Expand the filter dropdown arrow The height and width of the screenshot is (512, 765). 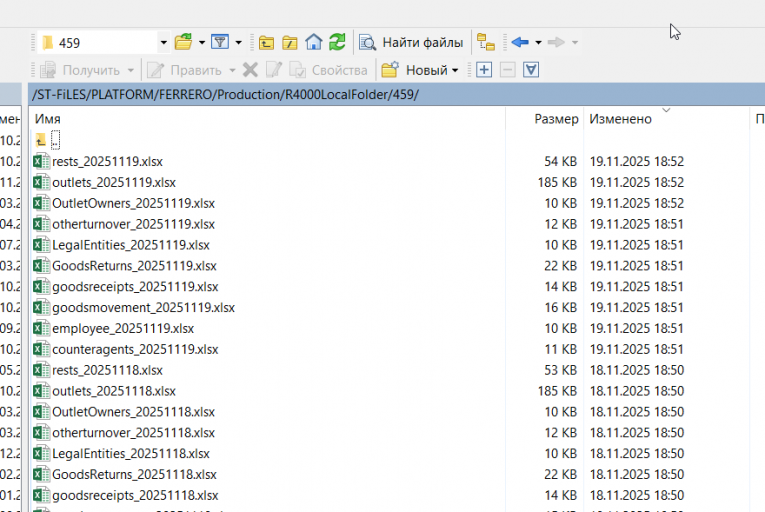239,42
